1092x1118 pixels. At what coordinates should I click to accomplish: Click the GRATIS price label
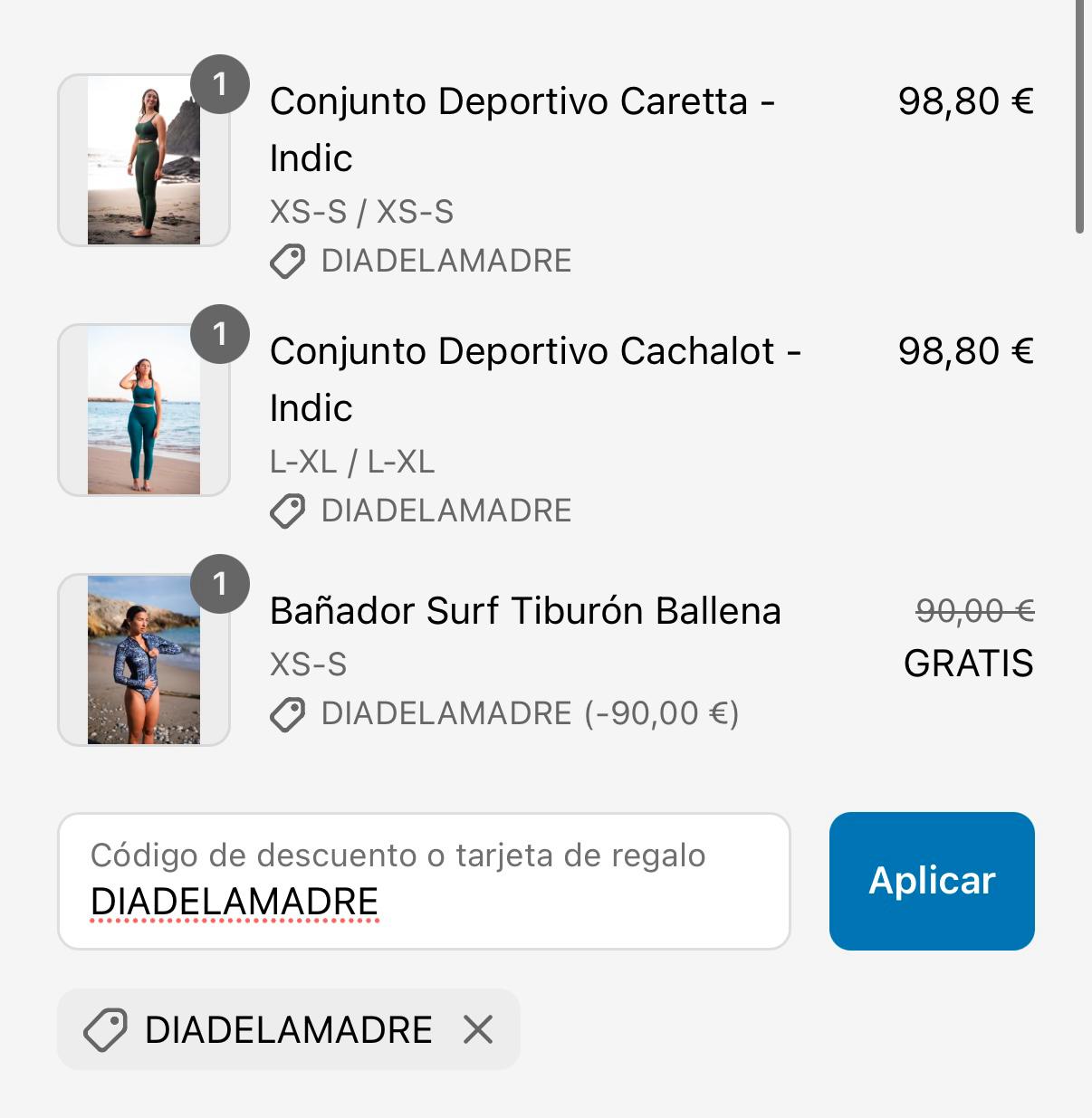(968, 664)
